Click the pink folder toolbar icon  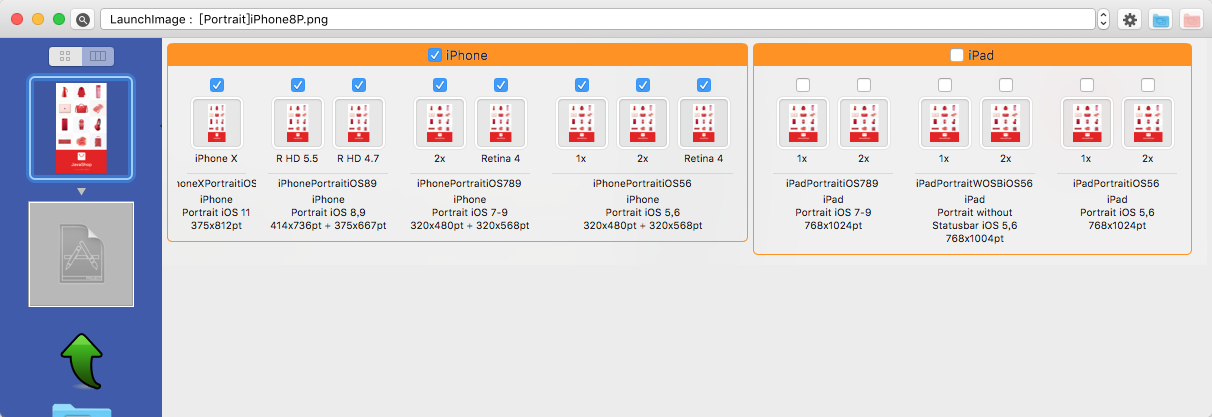(1191, 19)
